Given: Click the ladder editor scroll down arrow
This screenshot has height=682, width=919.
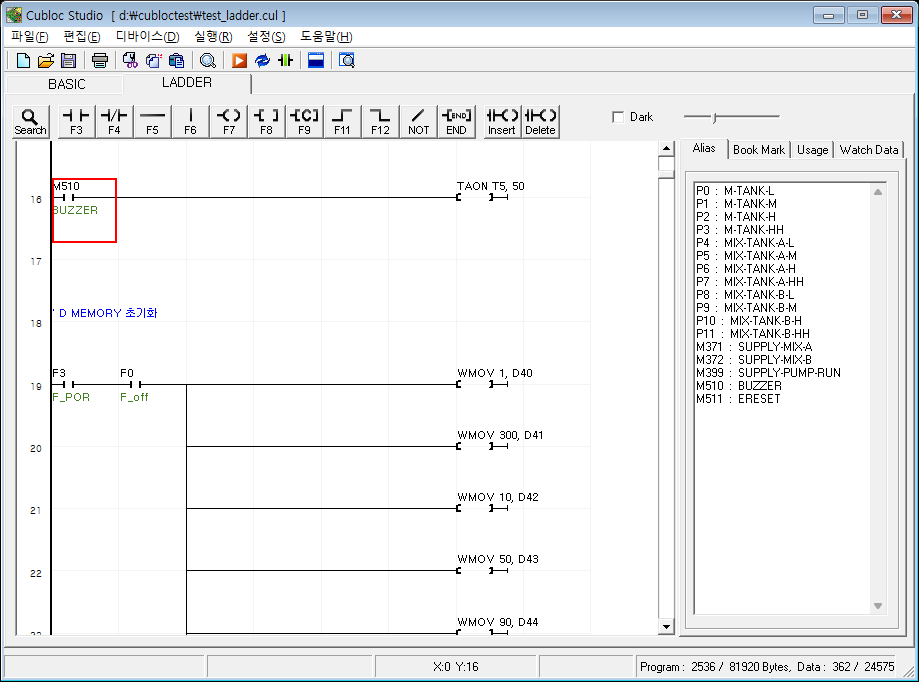Looking at the screenshot, I should pyautogui.click(x=666, y=626).
